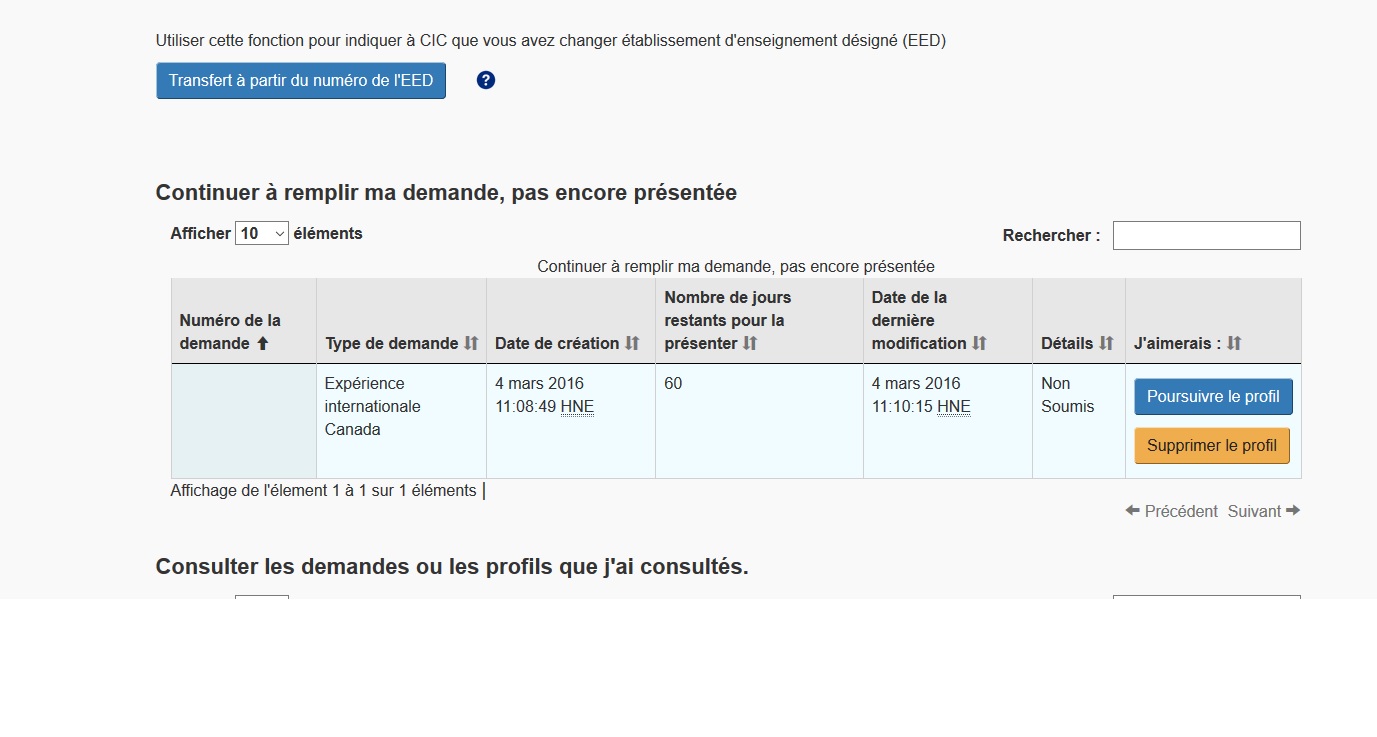This screenshot has height=737, width=1377.
Task: Sort by Date de la dernière modification
Action: (x=979, y=344)
